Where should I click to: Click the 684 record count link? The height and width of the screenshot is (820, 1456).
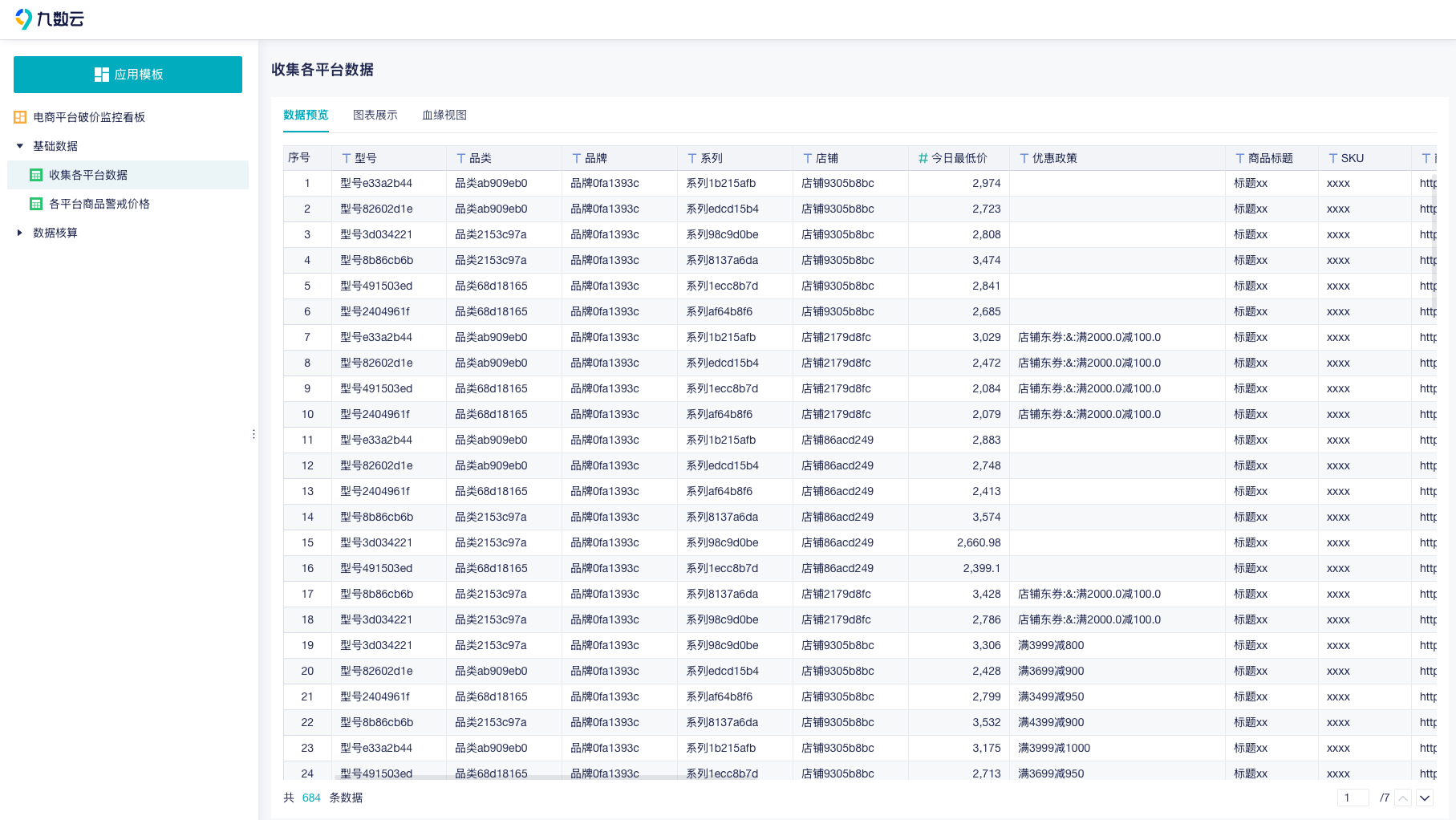(x=310, y=798)
